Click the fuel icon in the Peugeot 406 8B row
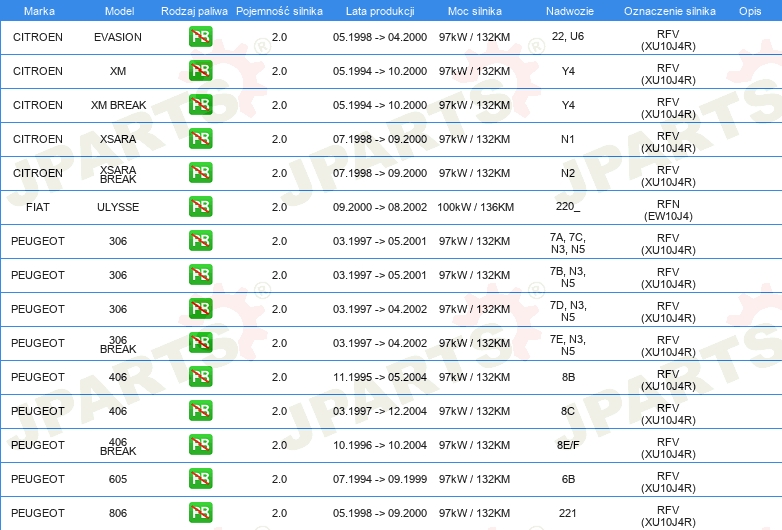 pos(200,376)
